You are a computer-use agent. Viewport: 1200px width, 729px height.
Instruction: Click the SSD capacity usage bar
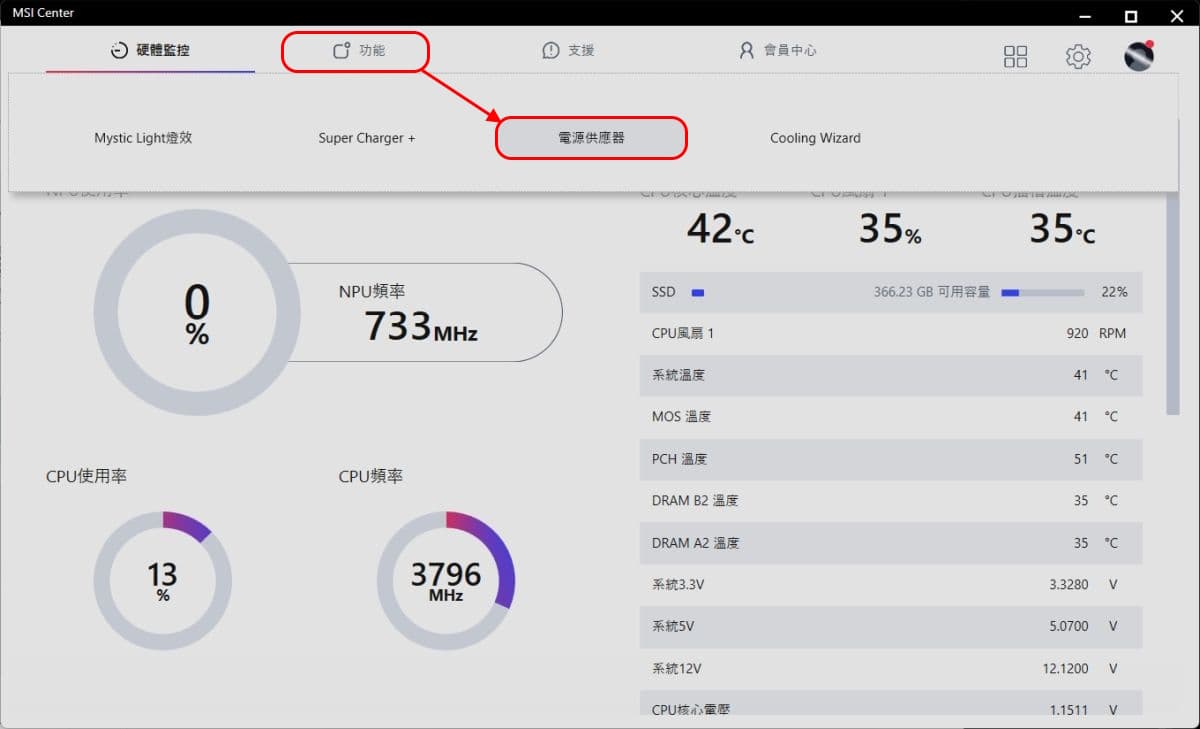[1042, 293]
